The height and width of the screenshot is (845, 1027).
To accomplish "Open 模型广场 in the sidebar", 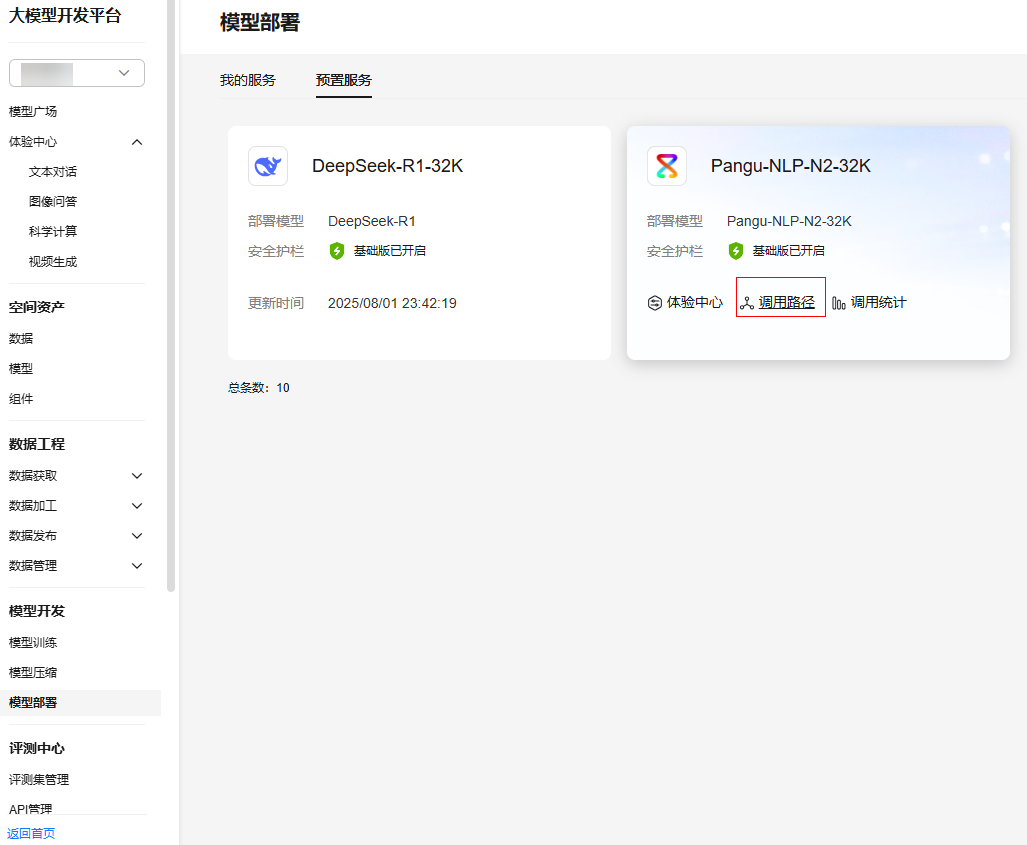I will 33,112.
